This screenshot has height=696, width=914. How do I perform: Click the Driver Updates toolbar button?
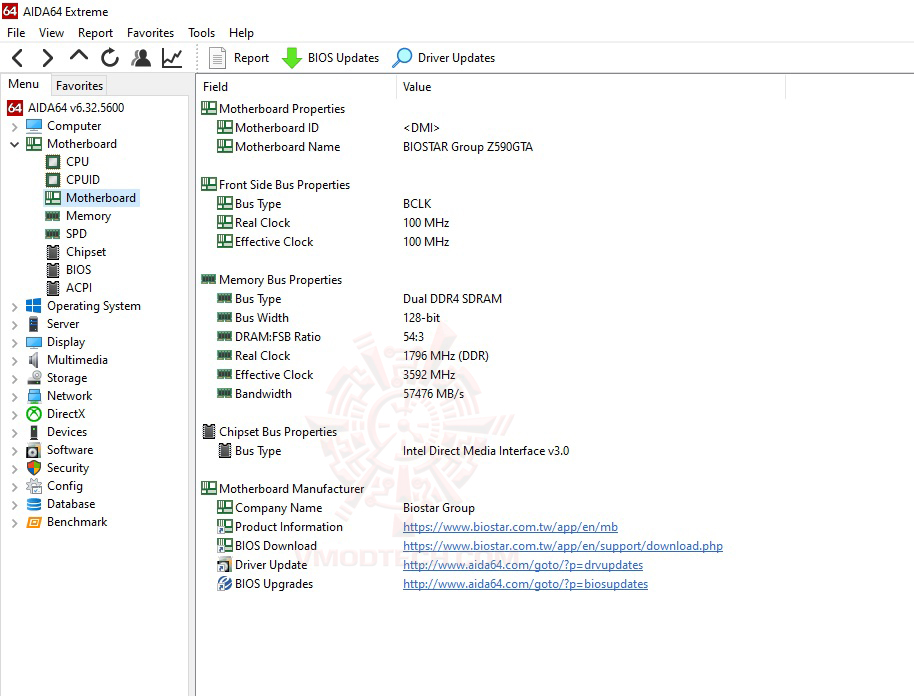(x=444, y=58)
